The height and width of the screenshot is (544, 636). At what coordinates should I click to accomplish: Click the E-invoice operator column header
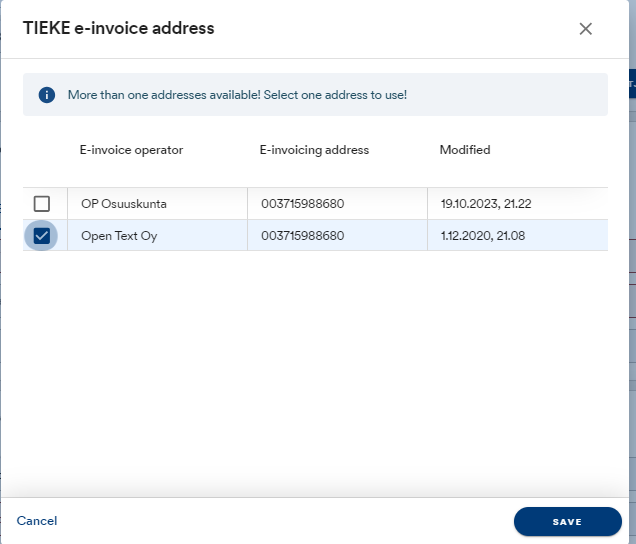tap(131, 150)
